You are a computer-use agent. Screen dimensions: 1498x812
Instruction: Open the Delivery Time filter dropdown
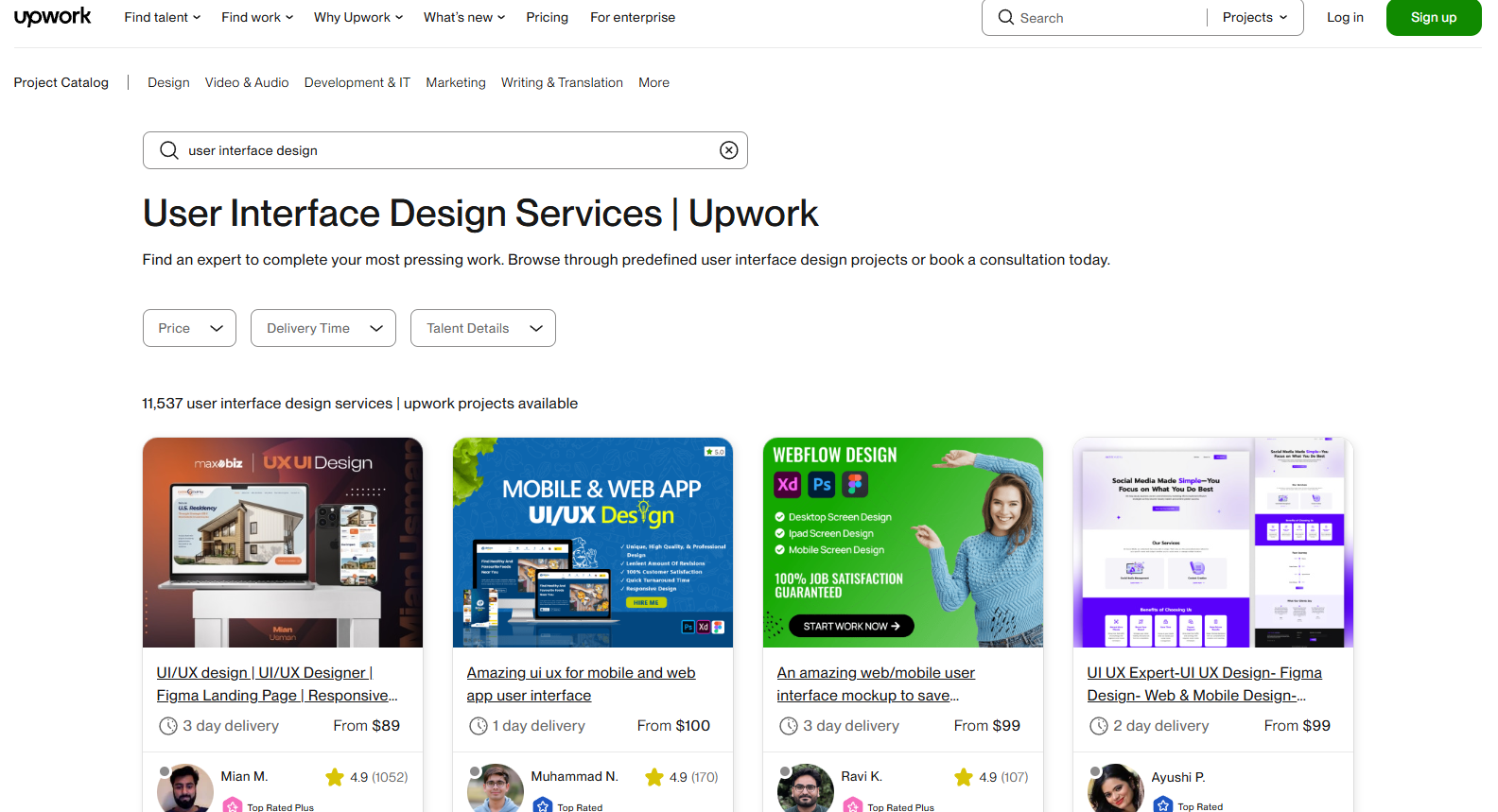click(323, 328)
